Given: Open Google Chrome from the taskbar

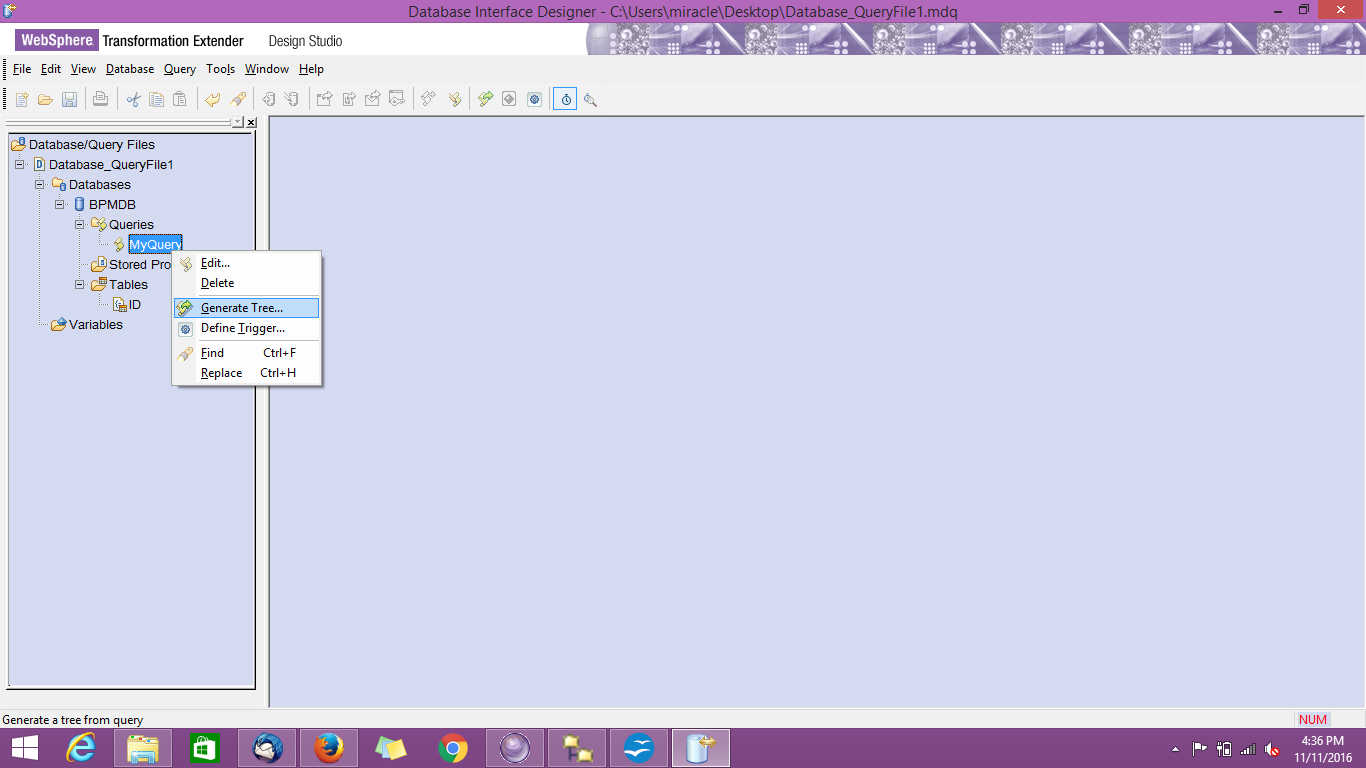Looking at the screenshot, I should (453, 748).
